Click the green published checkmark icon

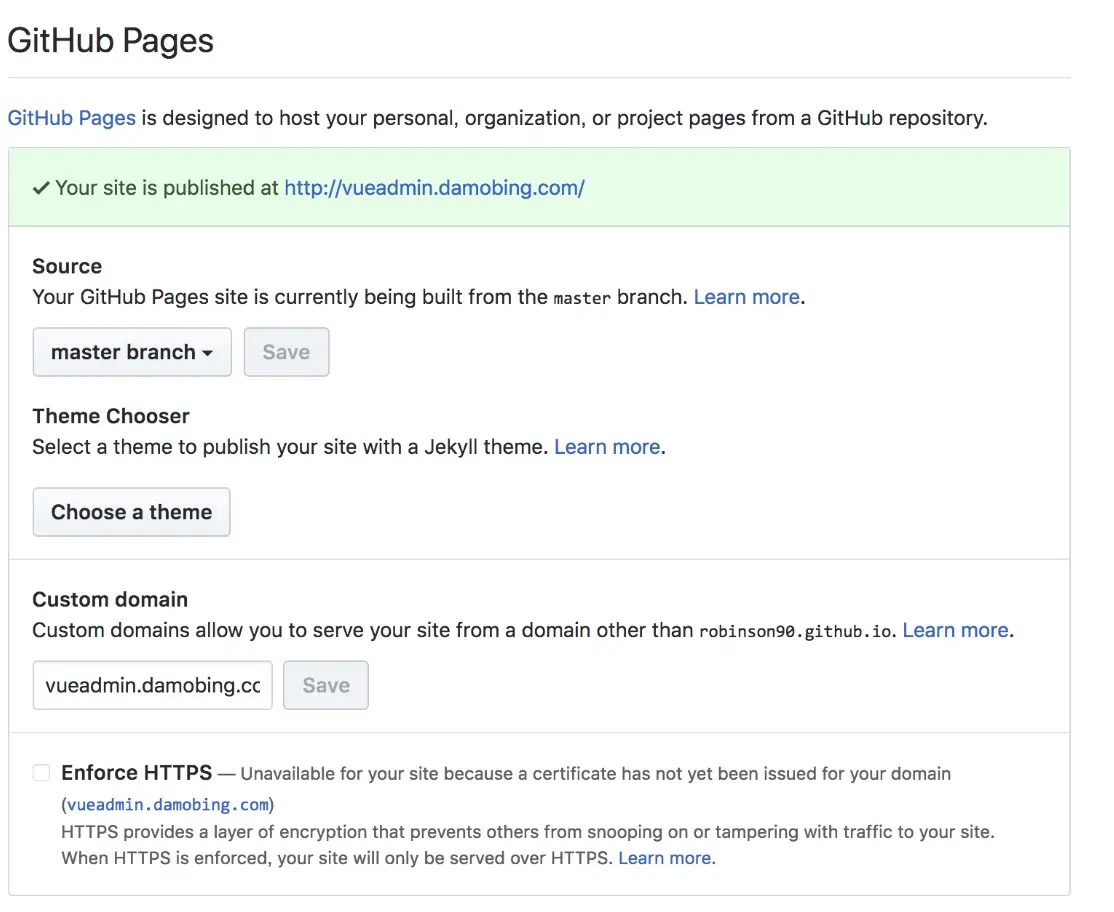pos(41,188)
